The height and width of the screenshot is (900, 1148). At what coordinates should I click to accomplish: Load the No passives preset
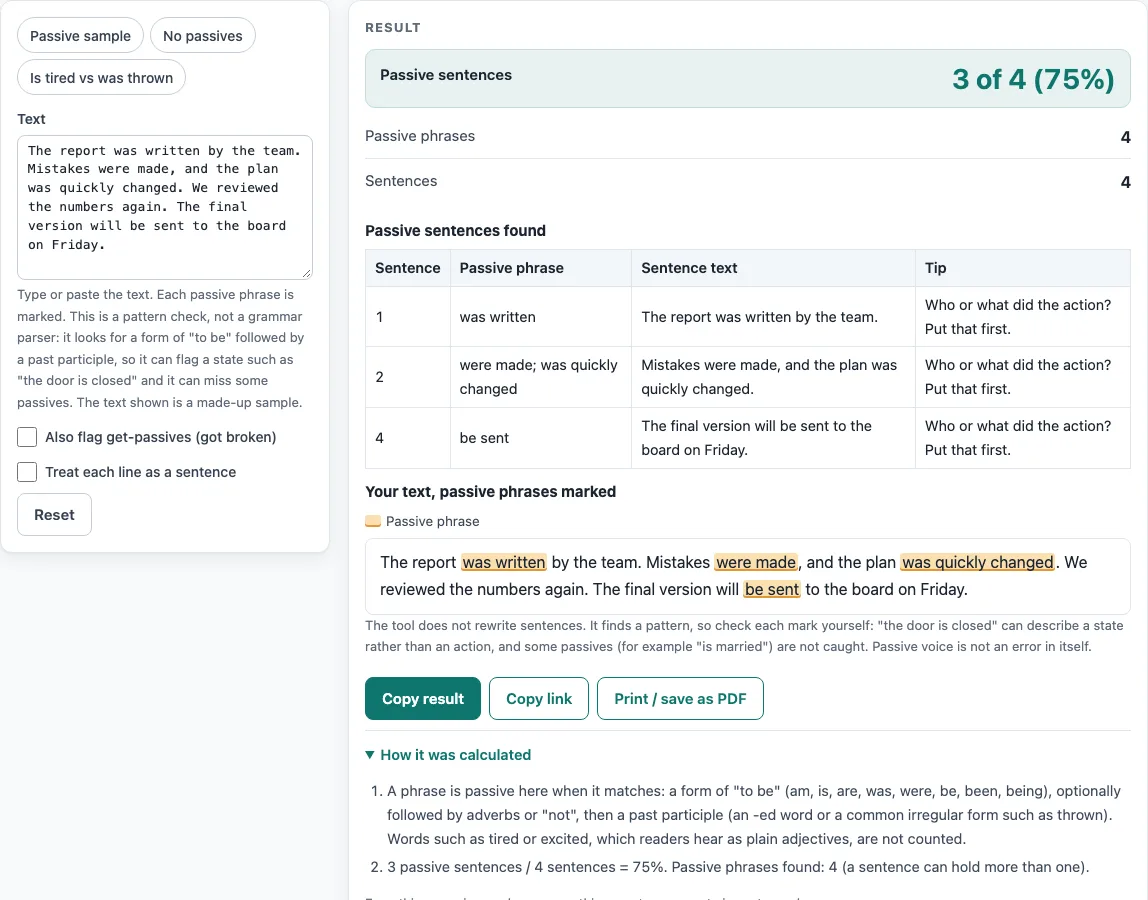pos(203,36)
